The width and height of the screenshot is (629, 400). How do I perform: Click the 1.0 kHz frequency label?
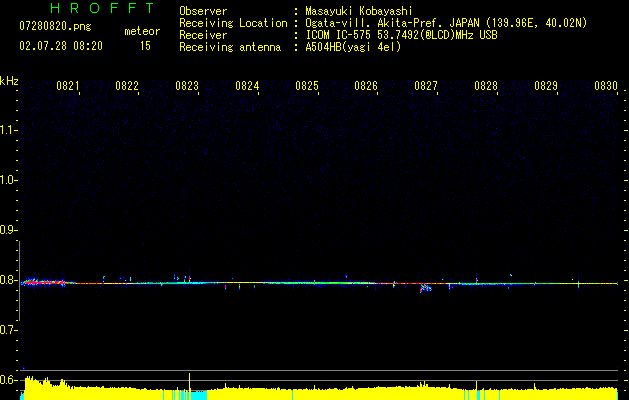[x=8, y=180]
